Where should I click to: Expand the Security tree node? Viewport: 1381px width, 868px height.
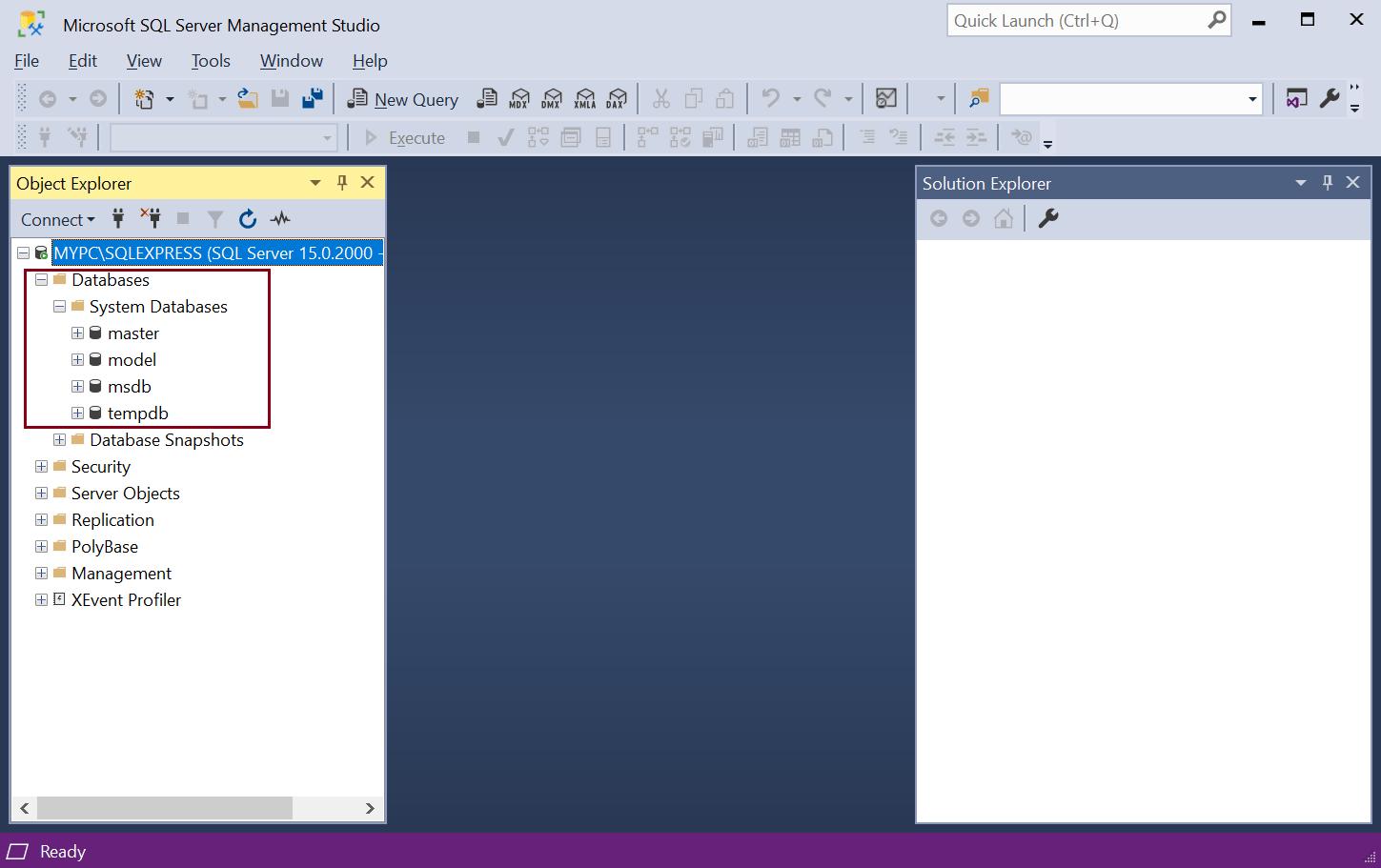41,466
